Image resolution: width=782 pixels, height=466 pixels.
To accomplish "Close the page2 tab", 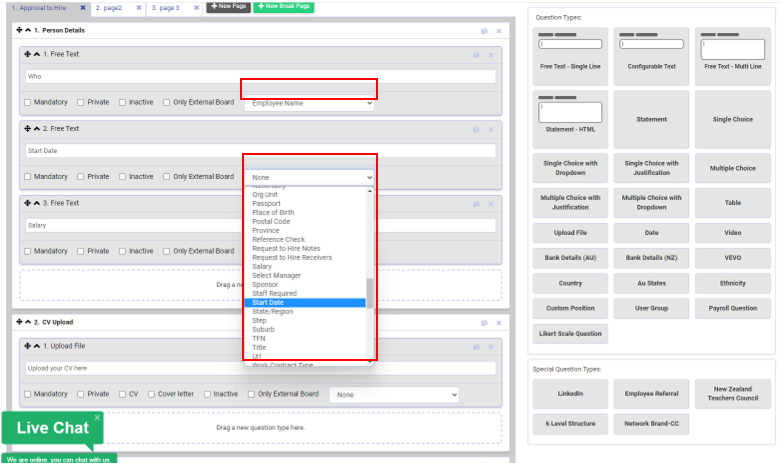I will [x=139, y=8].
